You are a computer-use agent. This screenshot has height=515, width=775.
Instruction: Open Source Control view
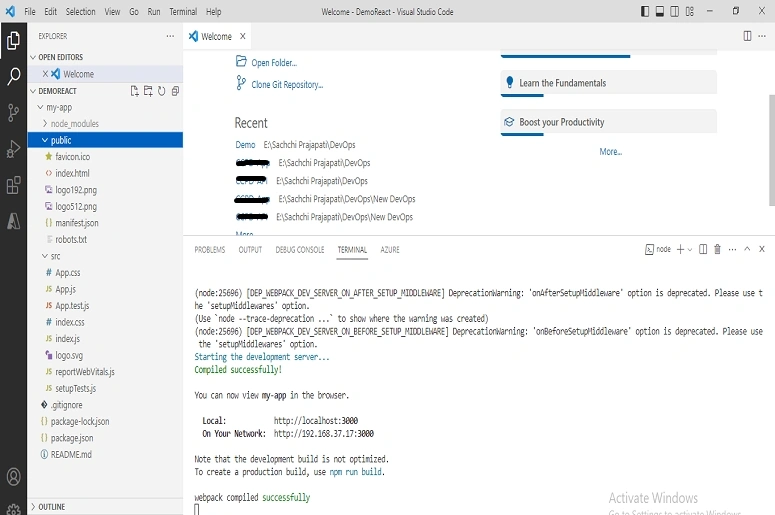click(x=13, y=113)
